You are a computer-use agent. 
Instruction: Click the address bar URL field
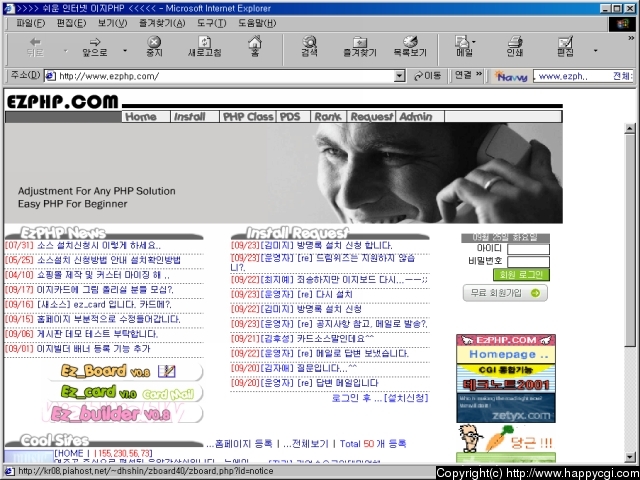point(226,76)
